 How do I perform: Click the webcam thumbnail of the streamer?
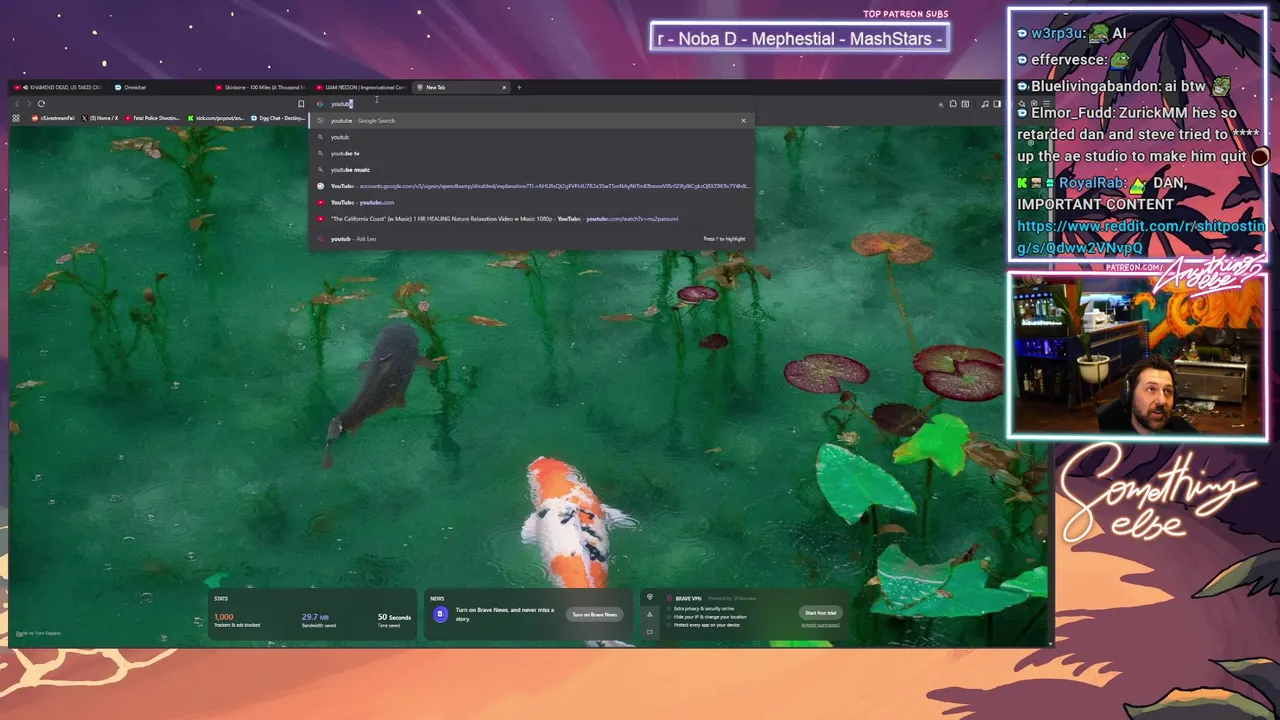point(1137,356)
